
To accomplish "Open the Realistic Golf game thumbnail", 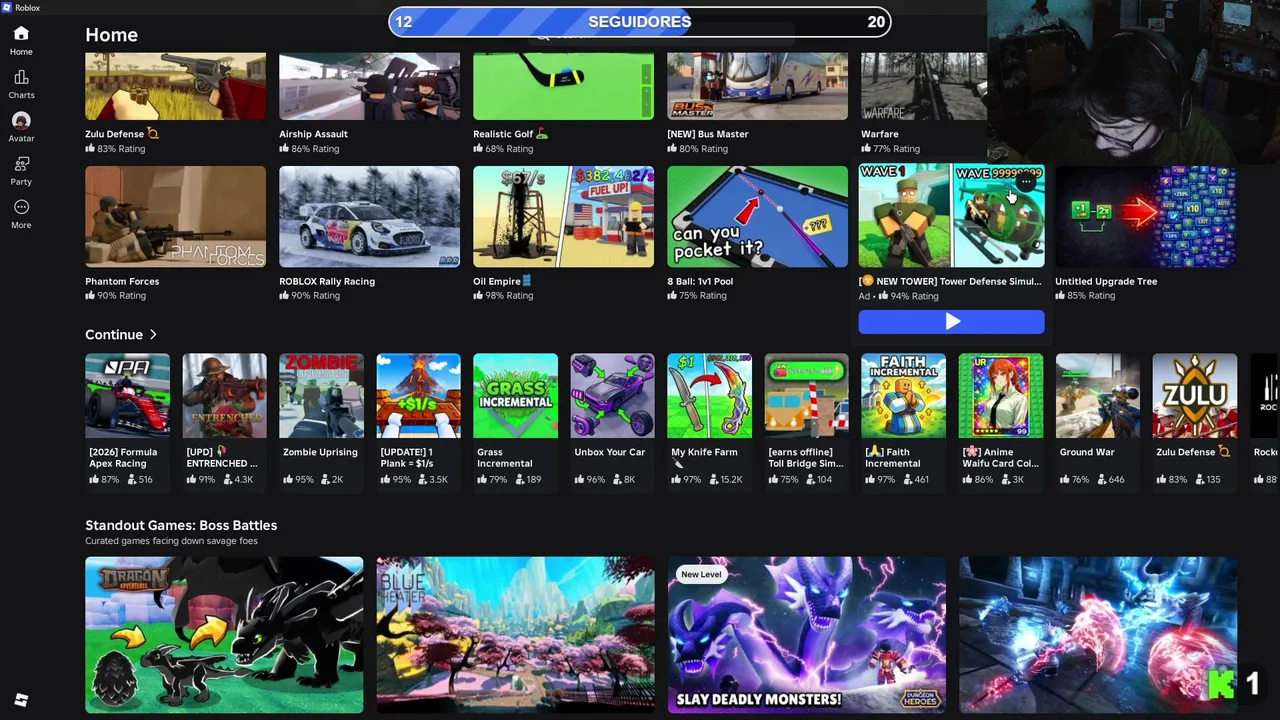I will pos(563,86).
